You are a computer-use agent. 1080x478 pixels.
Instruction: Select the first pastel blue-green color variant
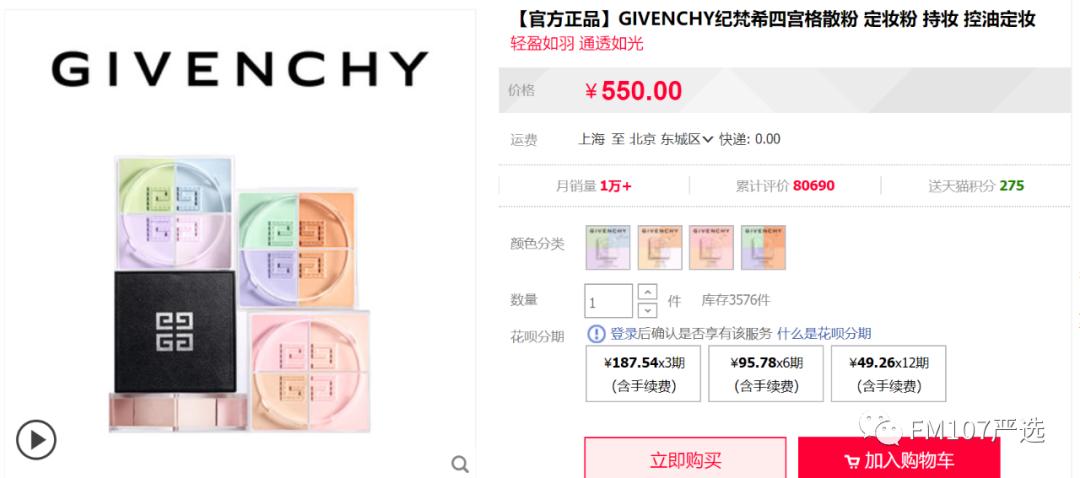click(608, 247)
